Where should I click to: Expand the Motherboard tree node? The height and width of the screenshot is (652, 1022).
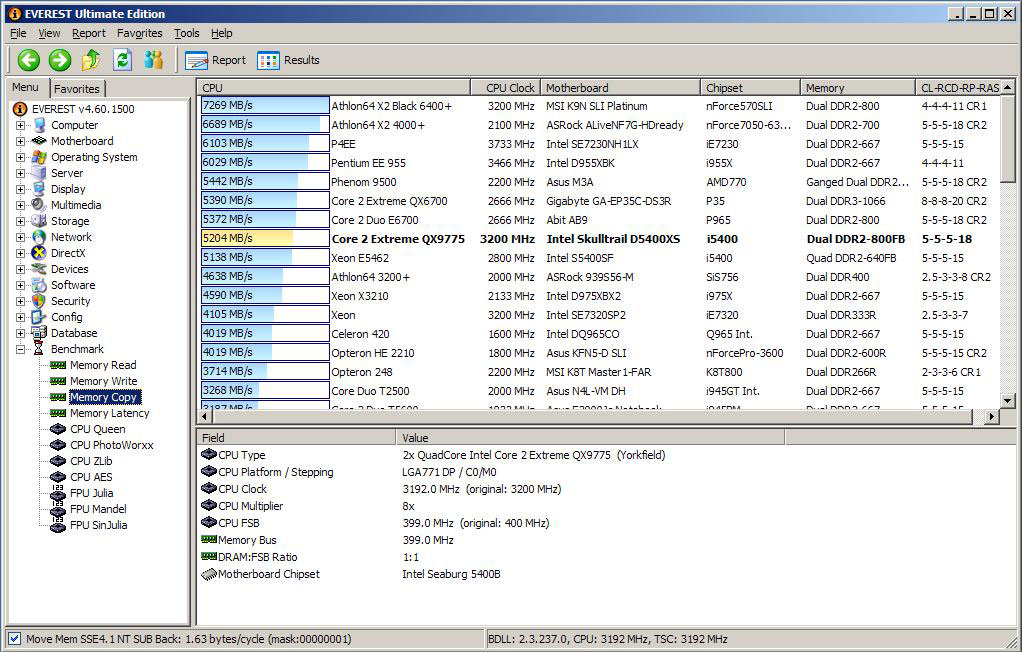(20, 141)
